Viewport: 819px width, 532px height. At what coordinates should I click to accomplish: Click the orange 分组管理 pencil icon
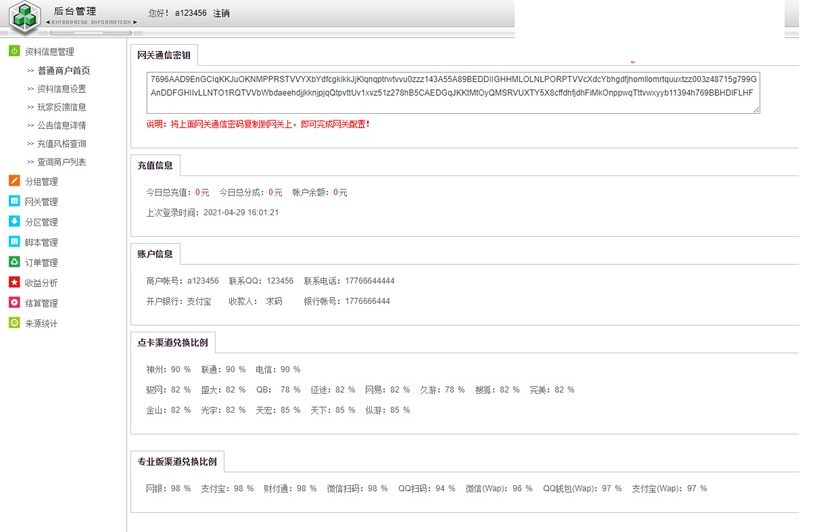(14, 181)
